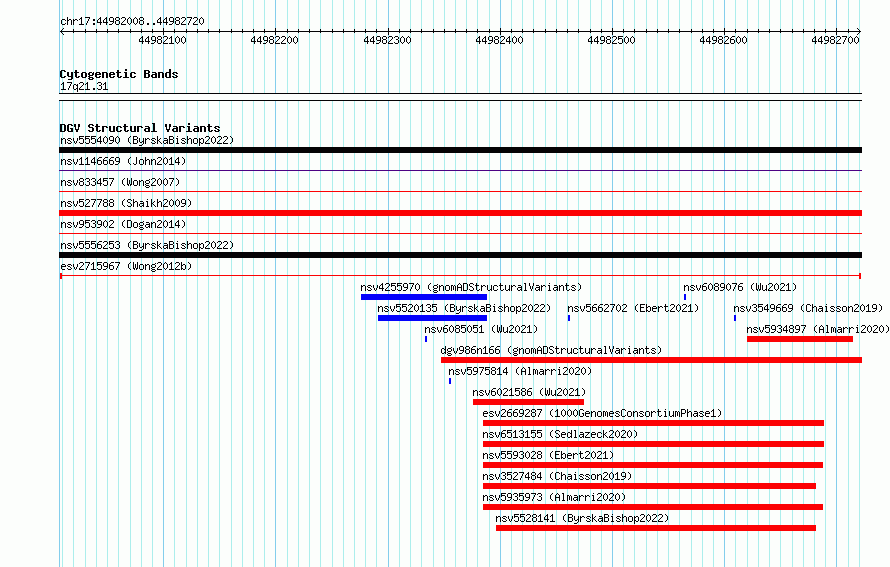Click red bar under nsv5934897

coord(800,339)
